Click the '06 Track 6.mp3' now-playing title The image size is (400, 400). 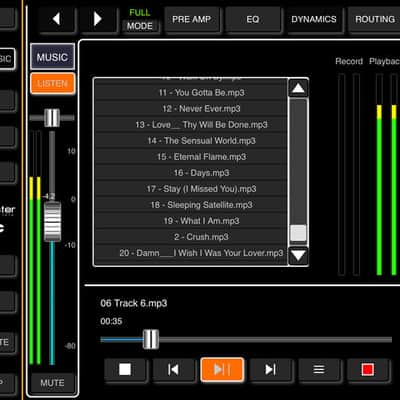(x=134, y=303)
